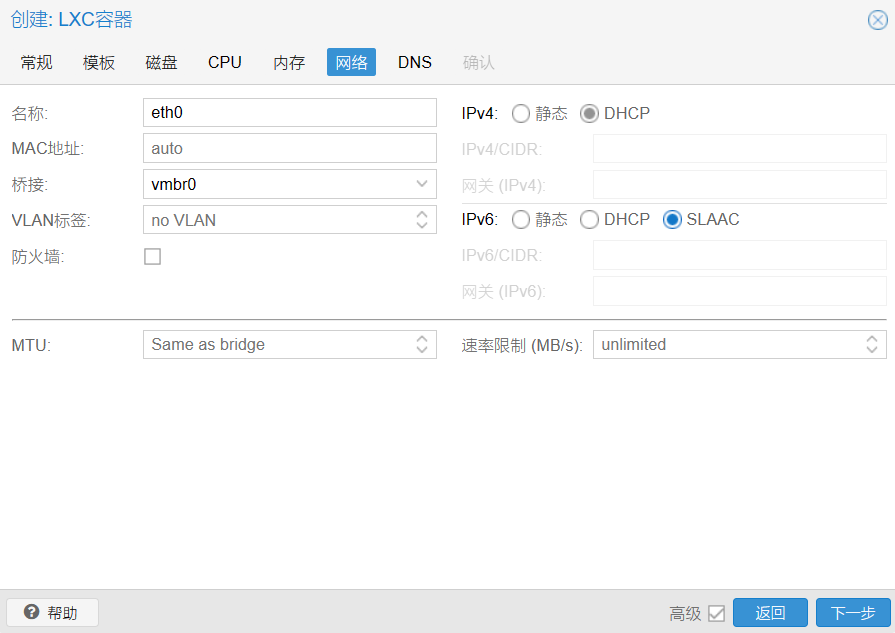The height and width of the screenshot is (633, 895).
Task: Switch to the 磁盘 tab
Action: click(x=160, y=62)
